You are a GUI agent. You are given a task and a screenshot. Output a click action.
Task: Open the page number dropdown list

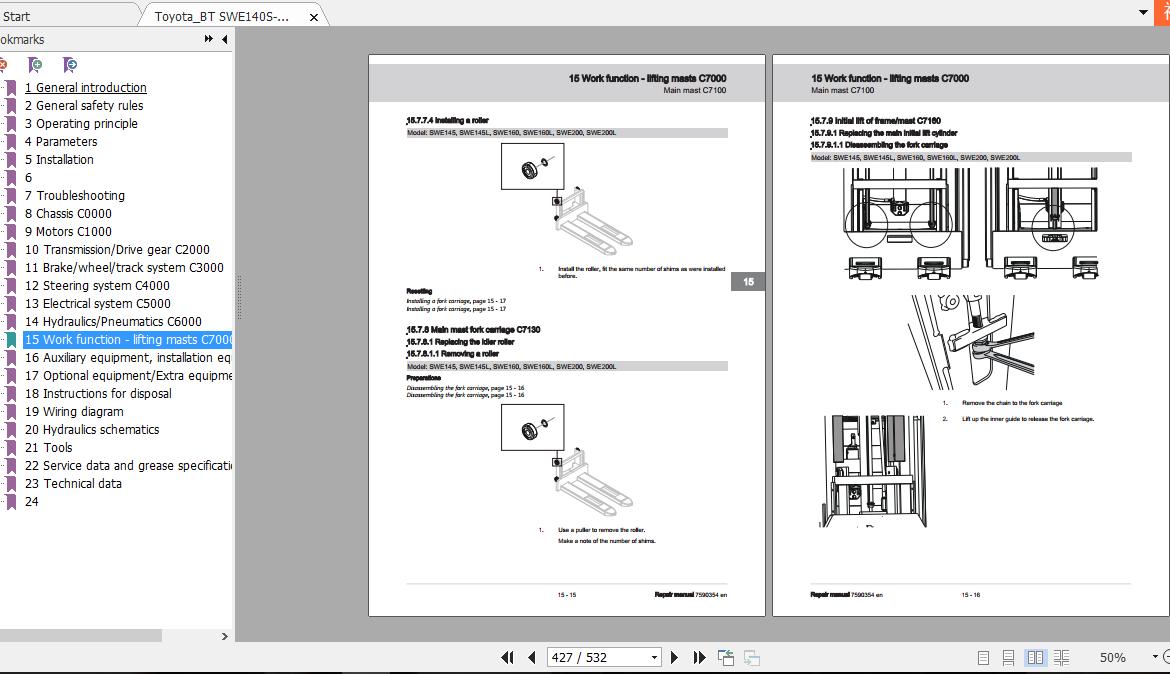pyautogui.click(x=654, y=657)
